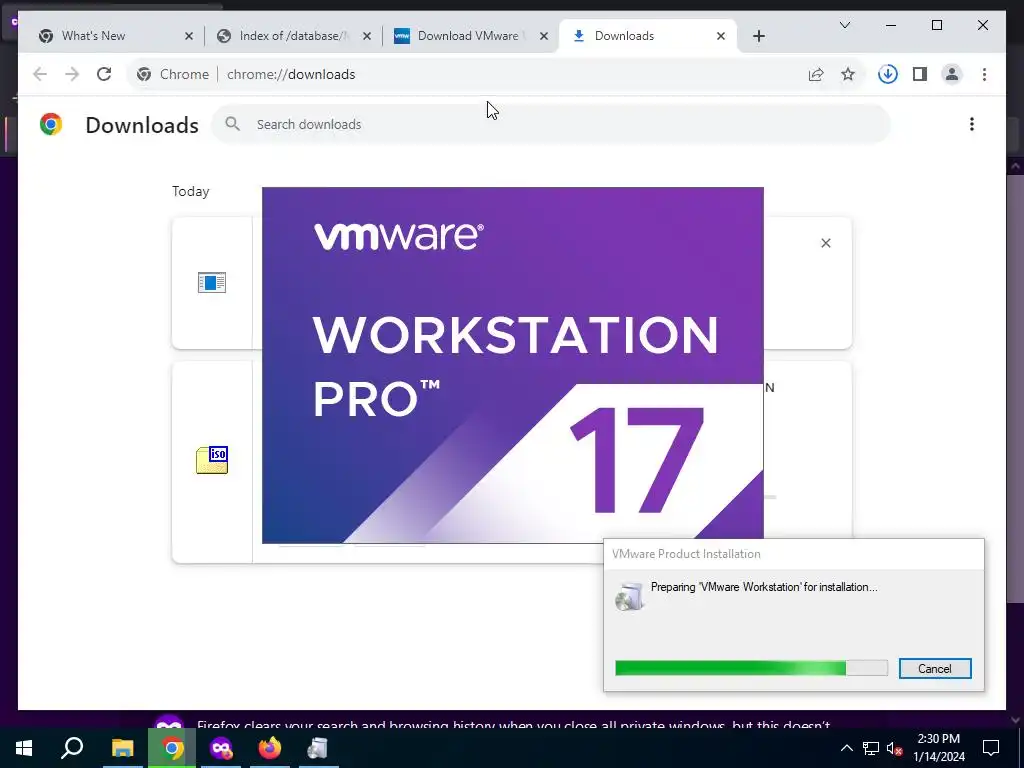Reload the downloads page

click(104, 74)
